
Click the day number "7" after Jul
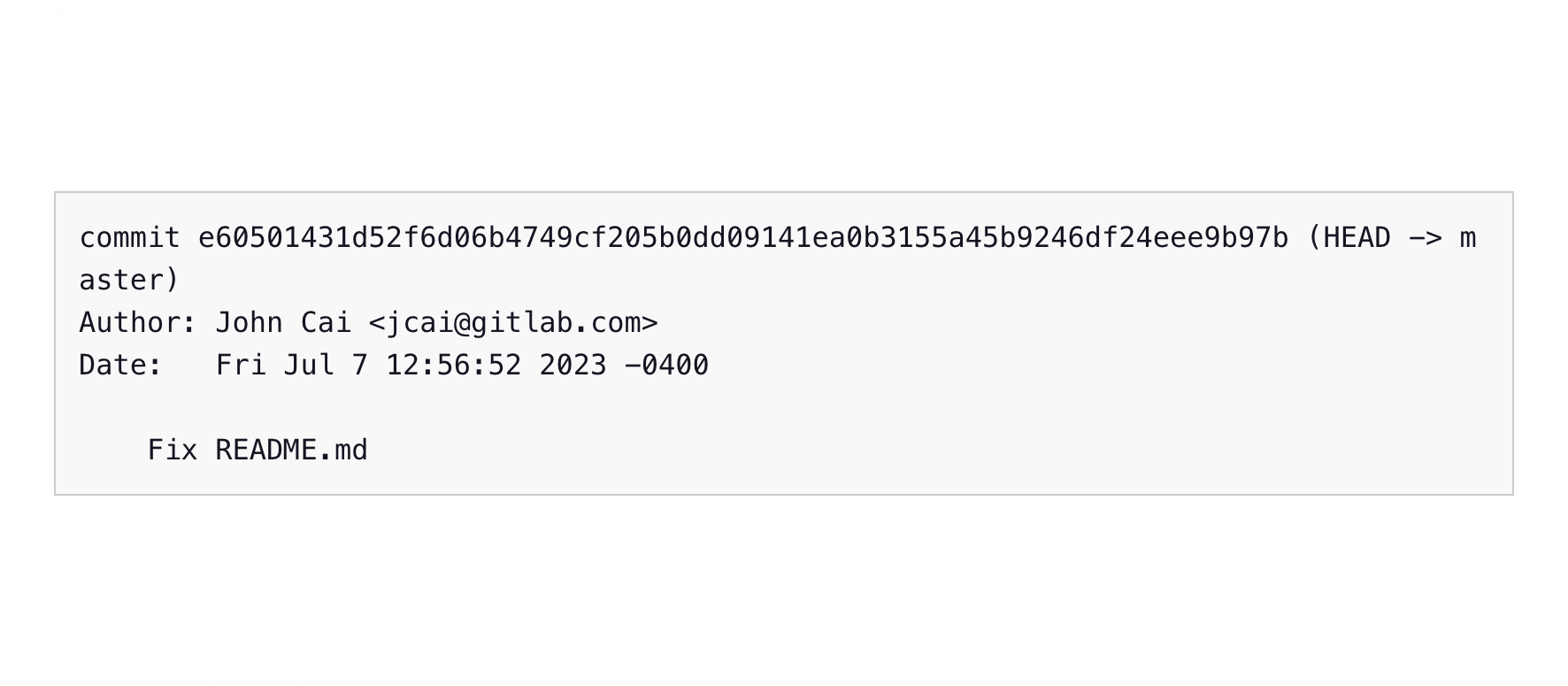360,366
